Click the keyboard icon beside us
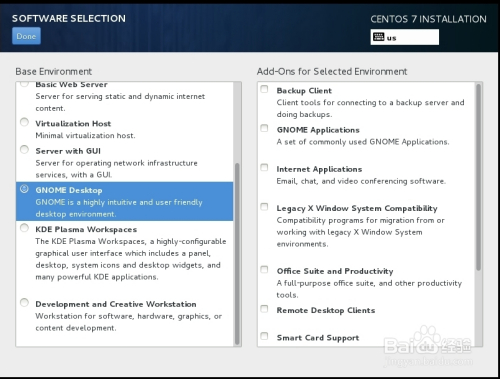This screenshot has width=500, height=379. click(379, 37)
